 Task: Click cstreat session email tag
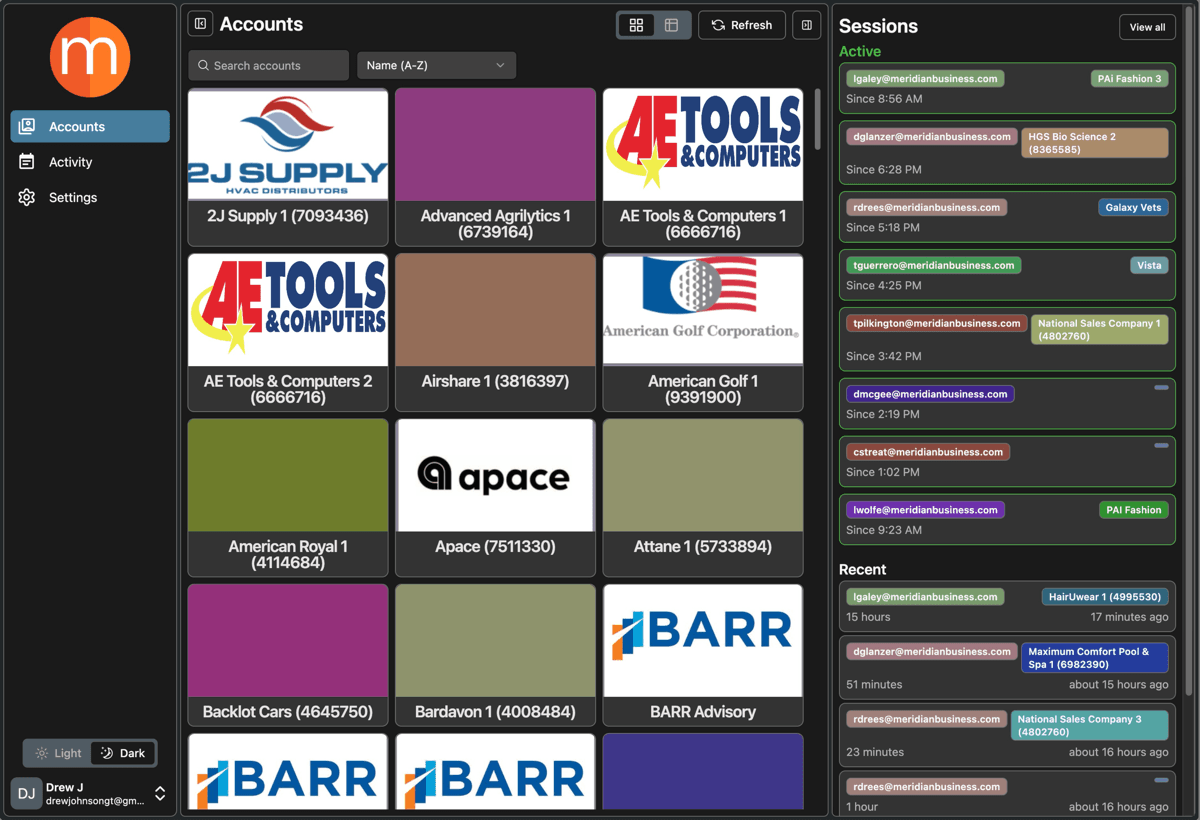click(928, 452)
